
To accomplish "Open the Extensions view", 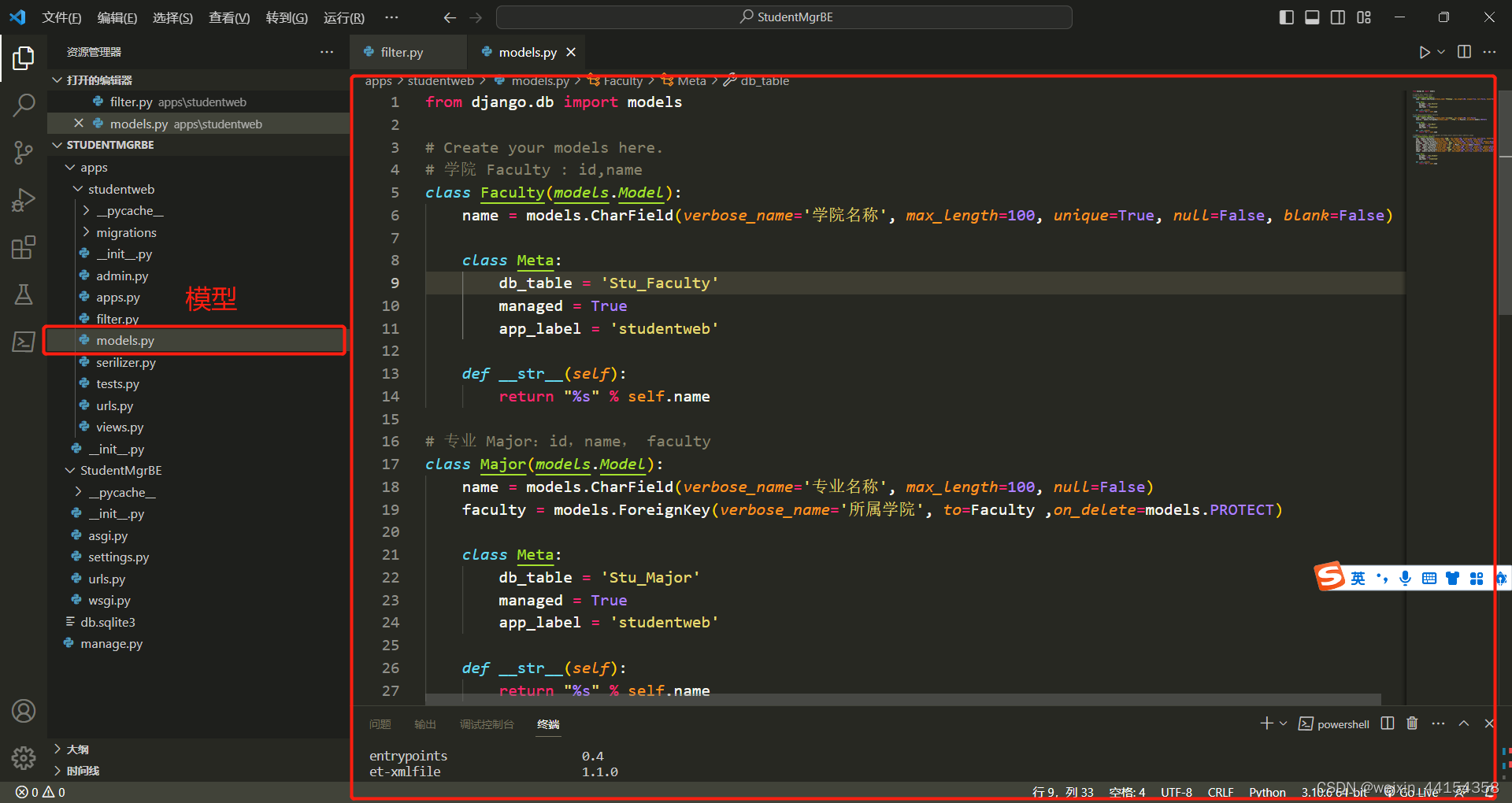I will [x=24, y=247].
